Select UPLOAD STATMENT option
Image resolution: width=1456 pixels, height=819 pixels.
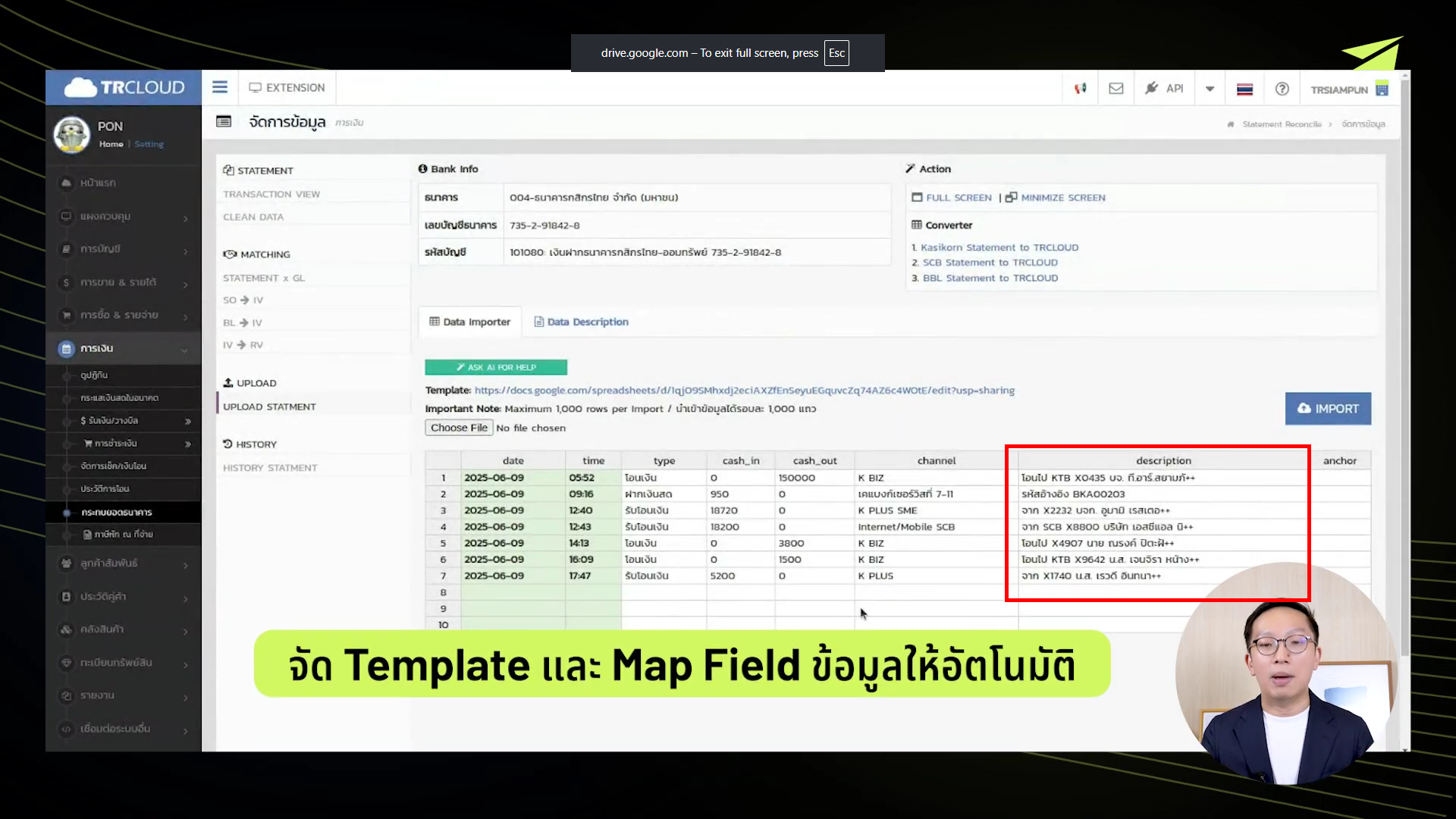coord(269,407)
